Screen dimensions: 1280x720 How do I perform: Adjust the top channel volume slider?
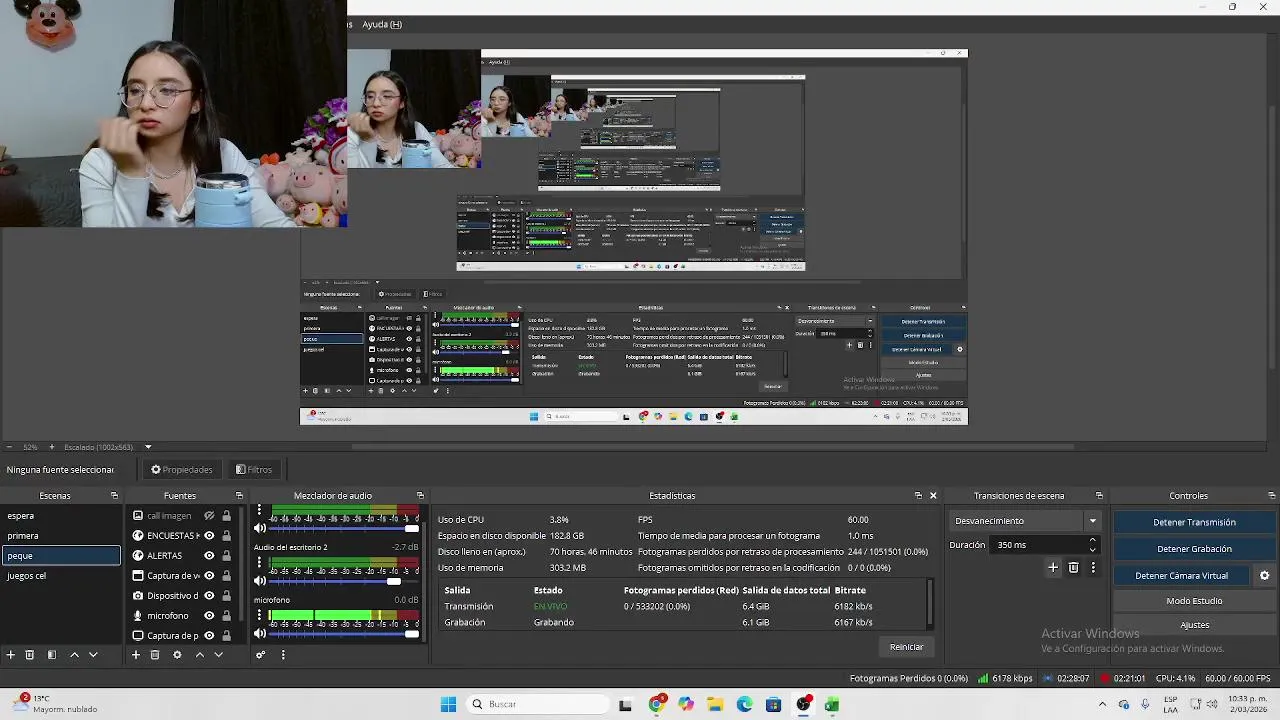[x=344, y=528]
